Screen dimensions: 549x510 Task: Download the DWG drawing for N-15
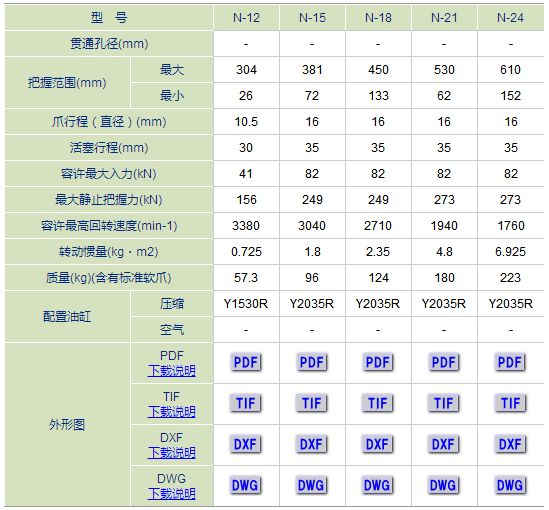(311, 485)
